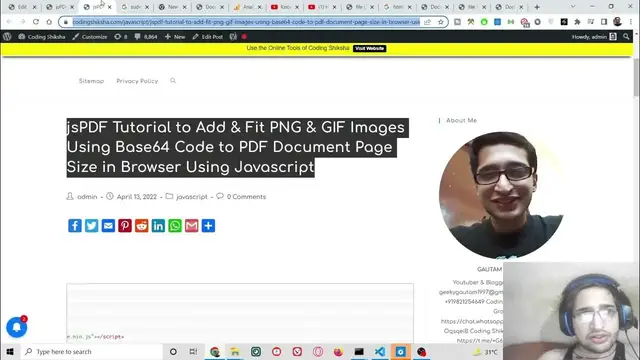The image size is (640, 360).
Task: Expand the Howdy, admin account menu
Action: (x=594, y=37)
